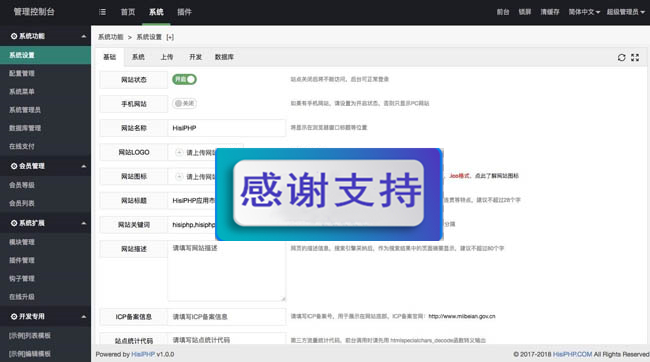Click the 站点统计代码 input field
Viewport: 650px width, 362px height.
pos(227,339)
